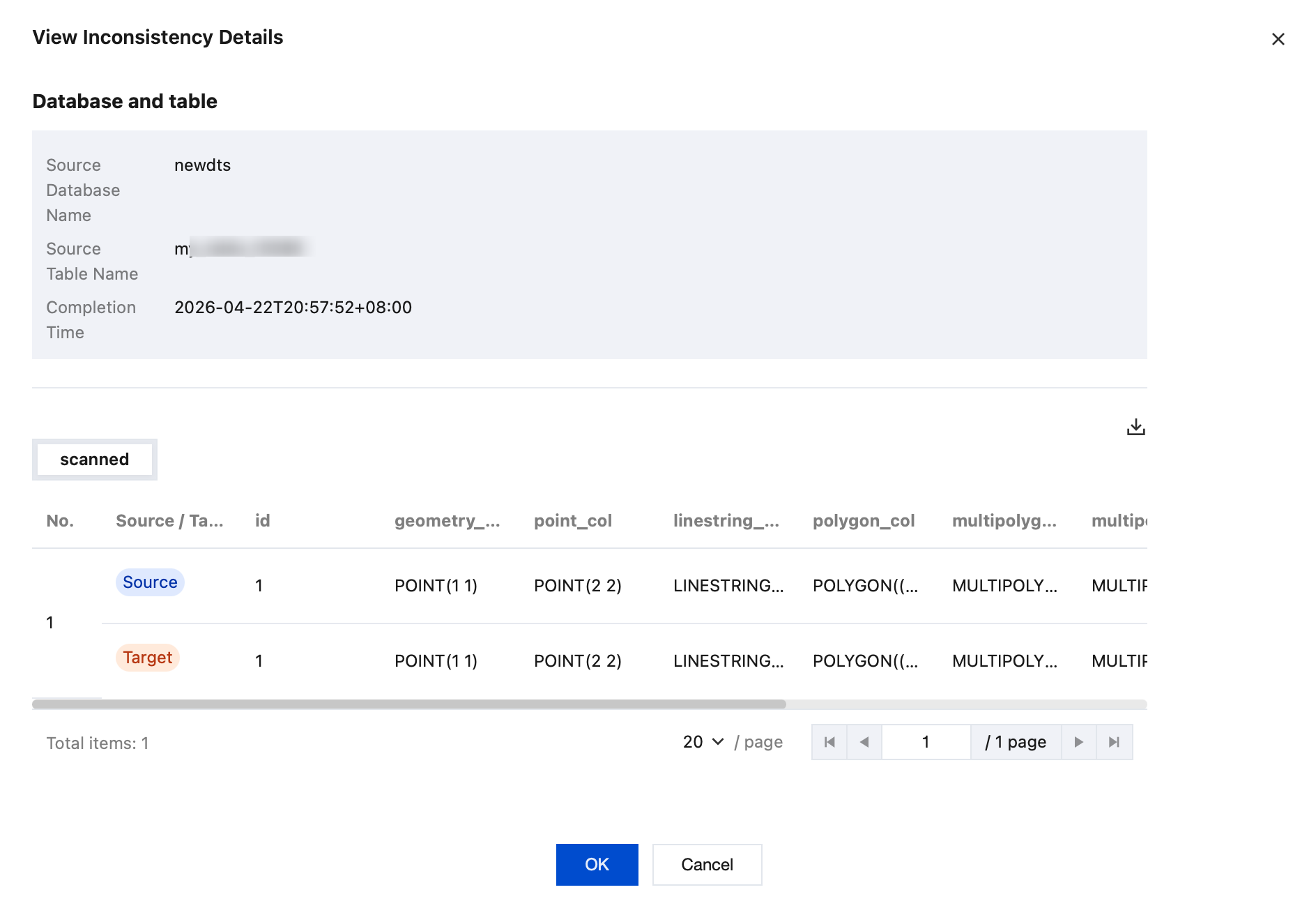Click the No. column header
Screen dimensions: 1316x915
point(60,521)
